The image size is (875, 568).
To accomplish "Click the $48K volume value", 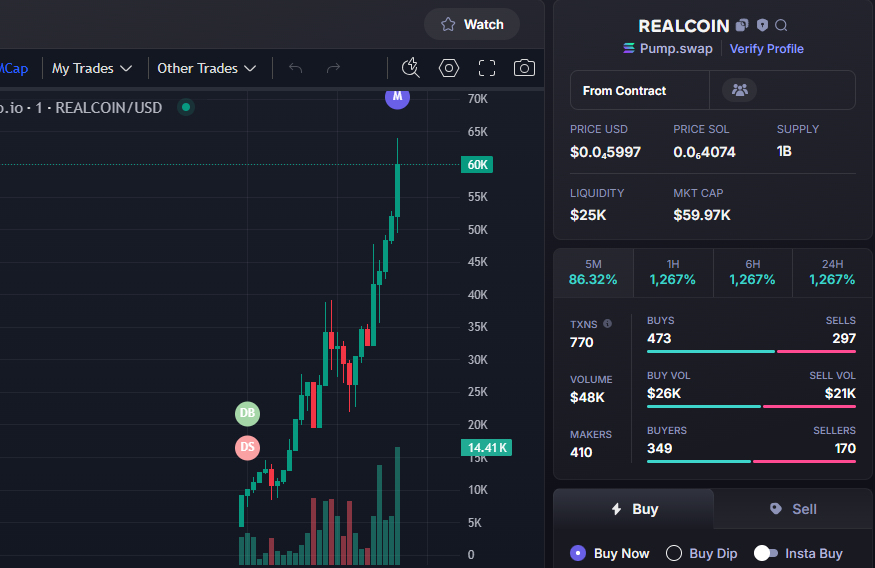I will pyautogui.click(x=587, y=397).
